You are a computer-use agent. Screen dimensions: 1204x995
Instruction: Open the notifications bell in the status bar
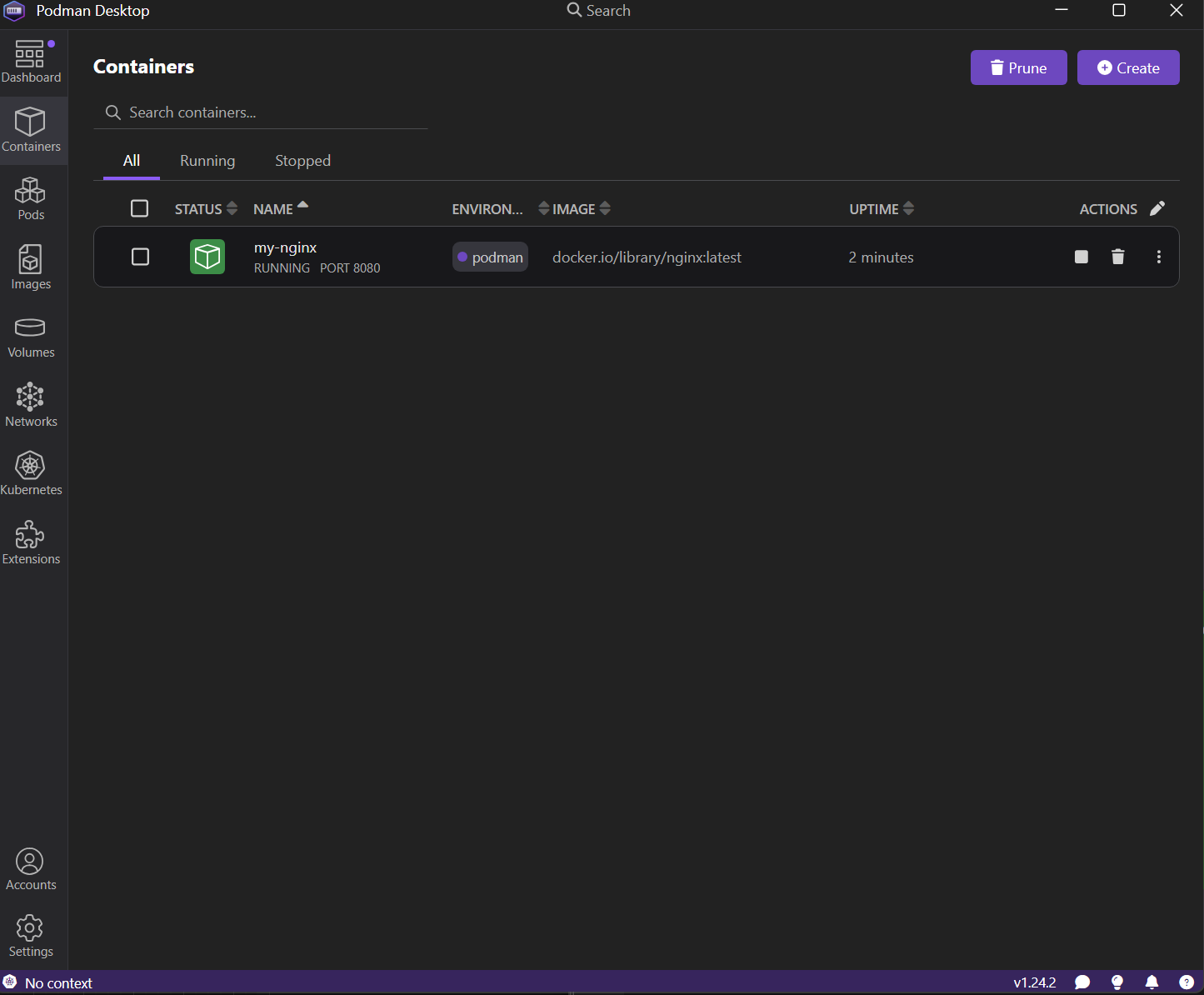point(1152,983)
